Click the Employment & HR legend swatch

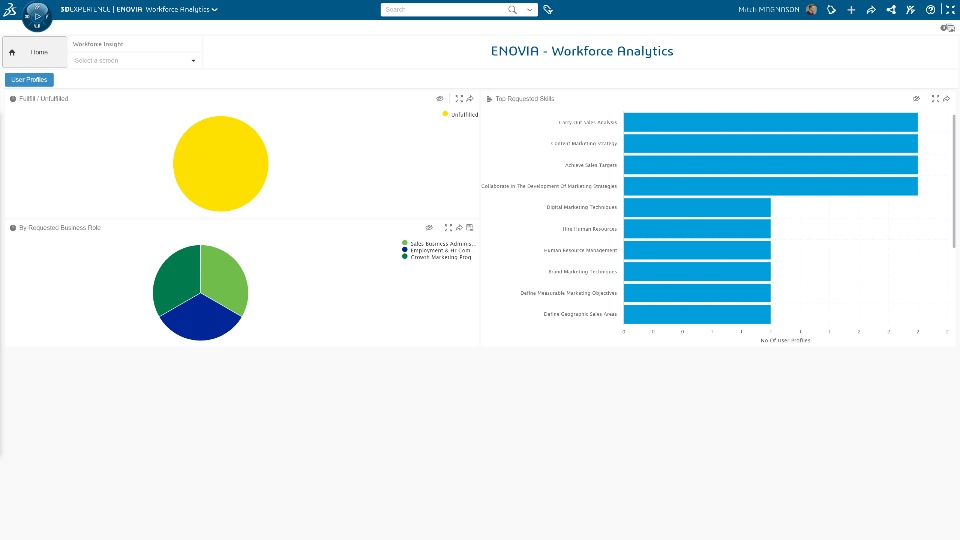(x=405, y=250)
